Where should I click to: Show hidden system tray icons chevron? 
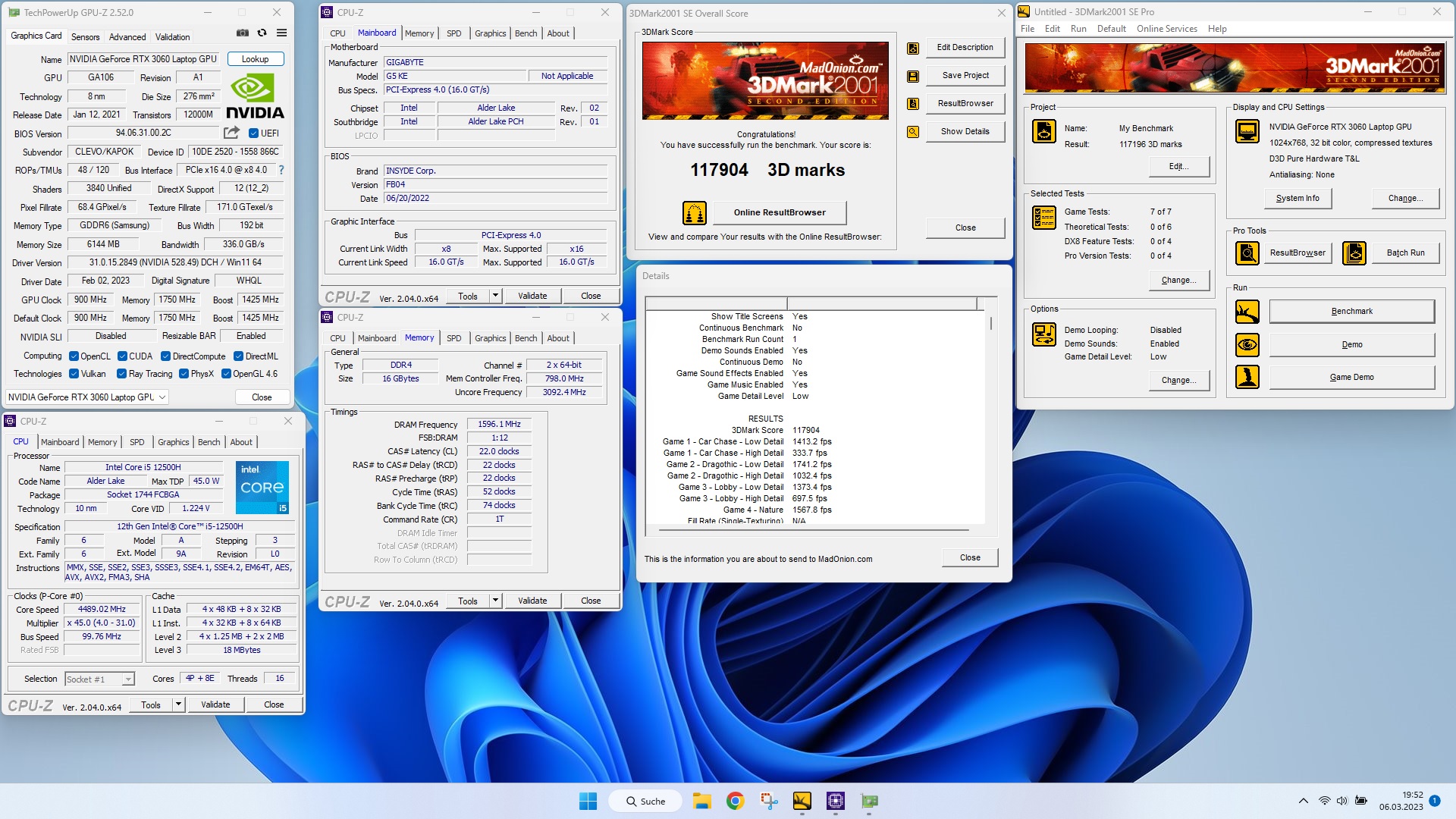point(1303,801)
